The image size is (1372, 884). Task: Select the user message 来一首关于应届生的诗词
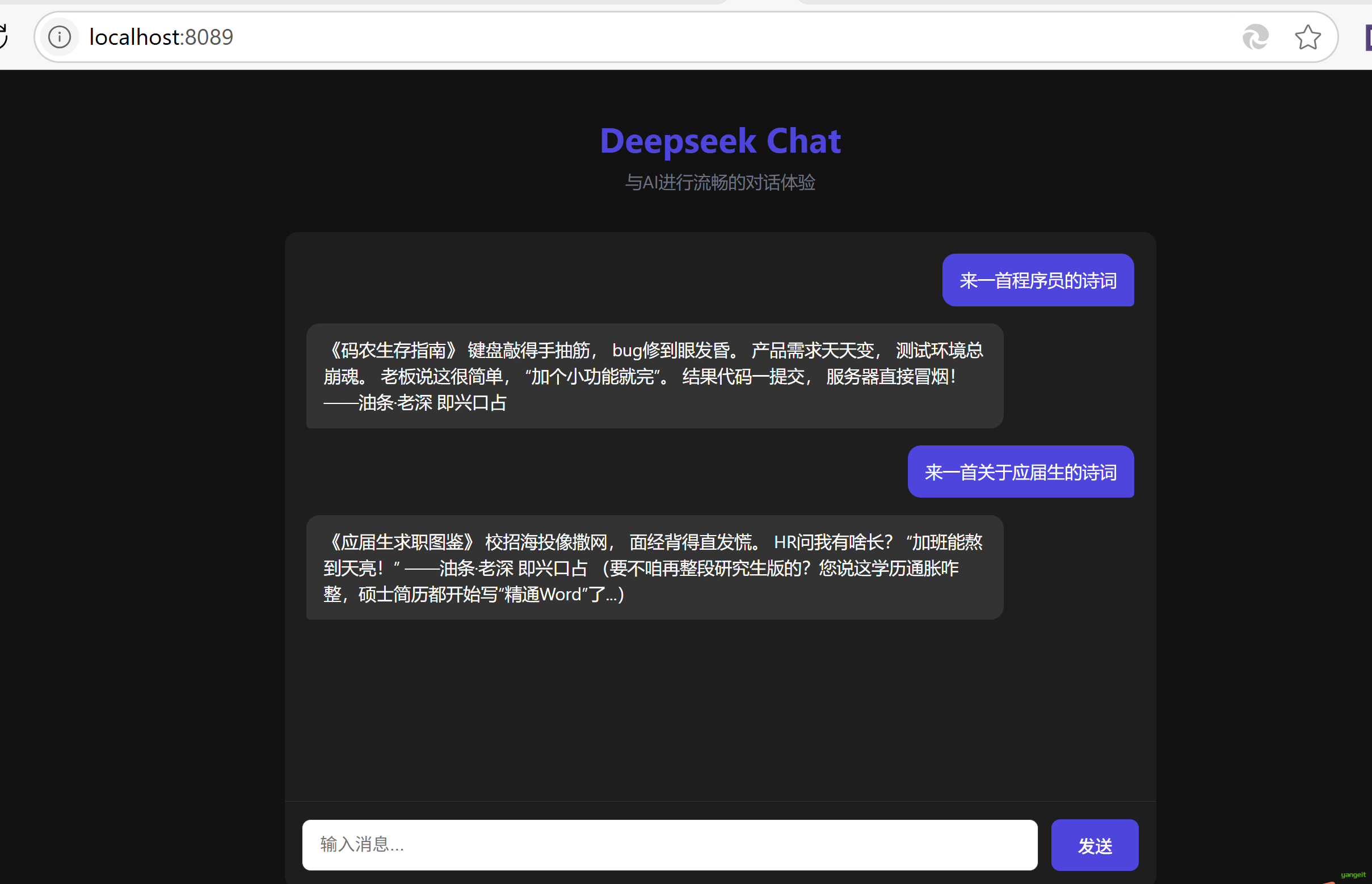click(1020, 472)
